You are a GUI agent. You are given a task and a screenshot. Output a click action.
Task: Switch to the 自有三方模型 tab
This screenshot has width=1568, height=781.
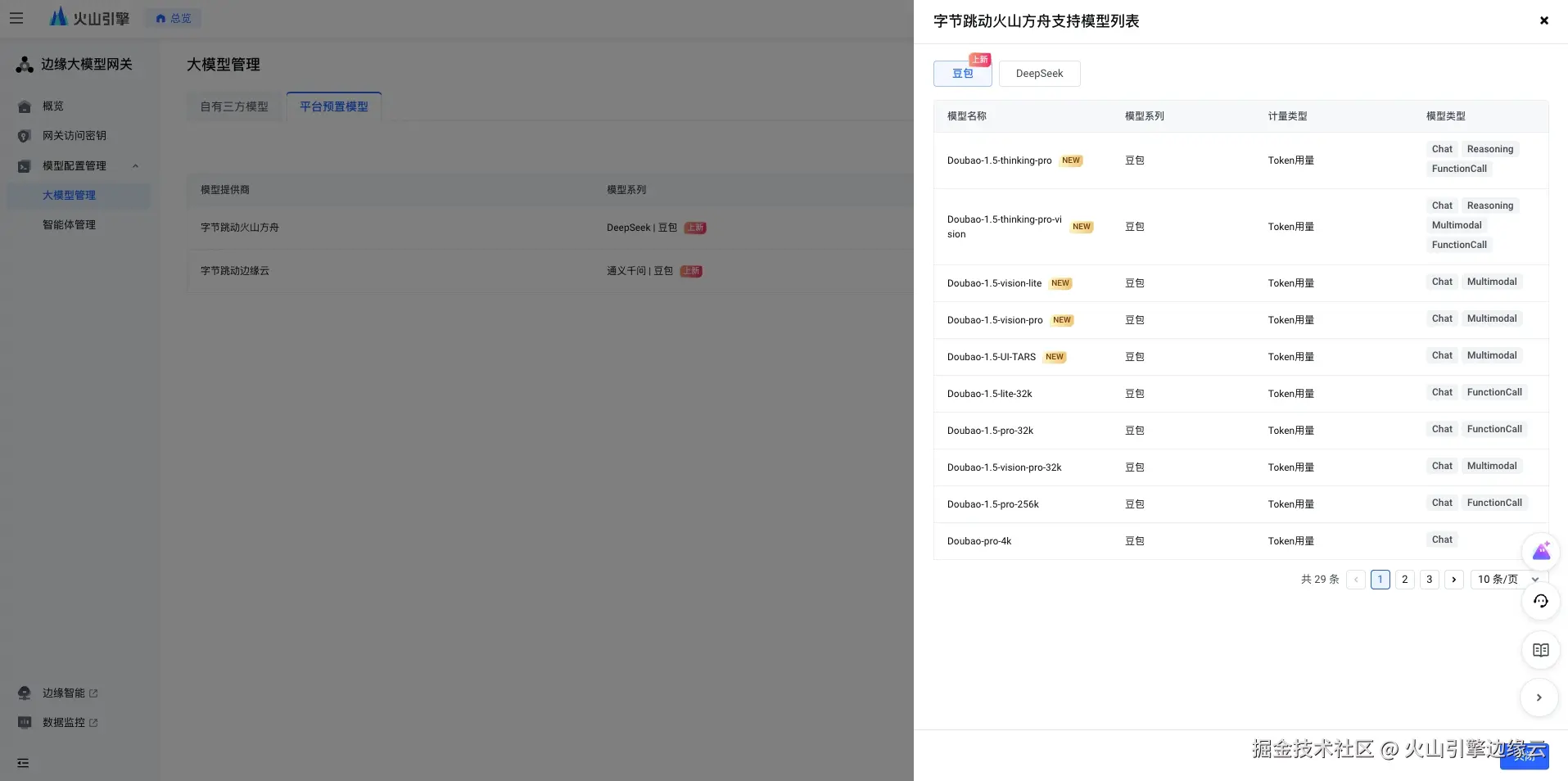[235, 106]
